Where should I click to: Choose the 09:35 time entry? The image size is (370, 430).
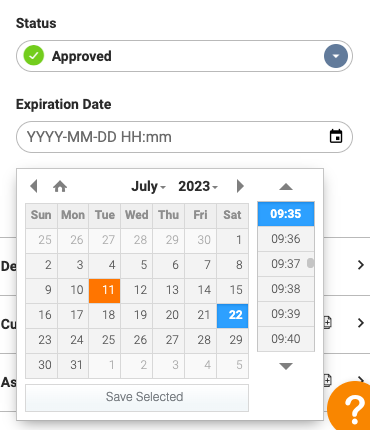coord(286,214)
